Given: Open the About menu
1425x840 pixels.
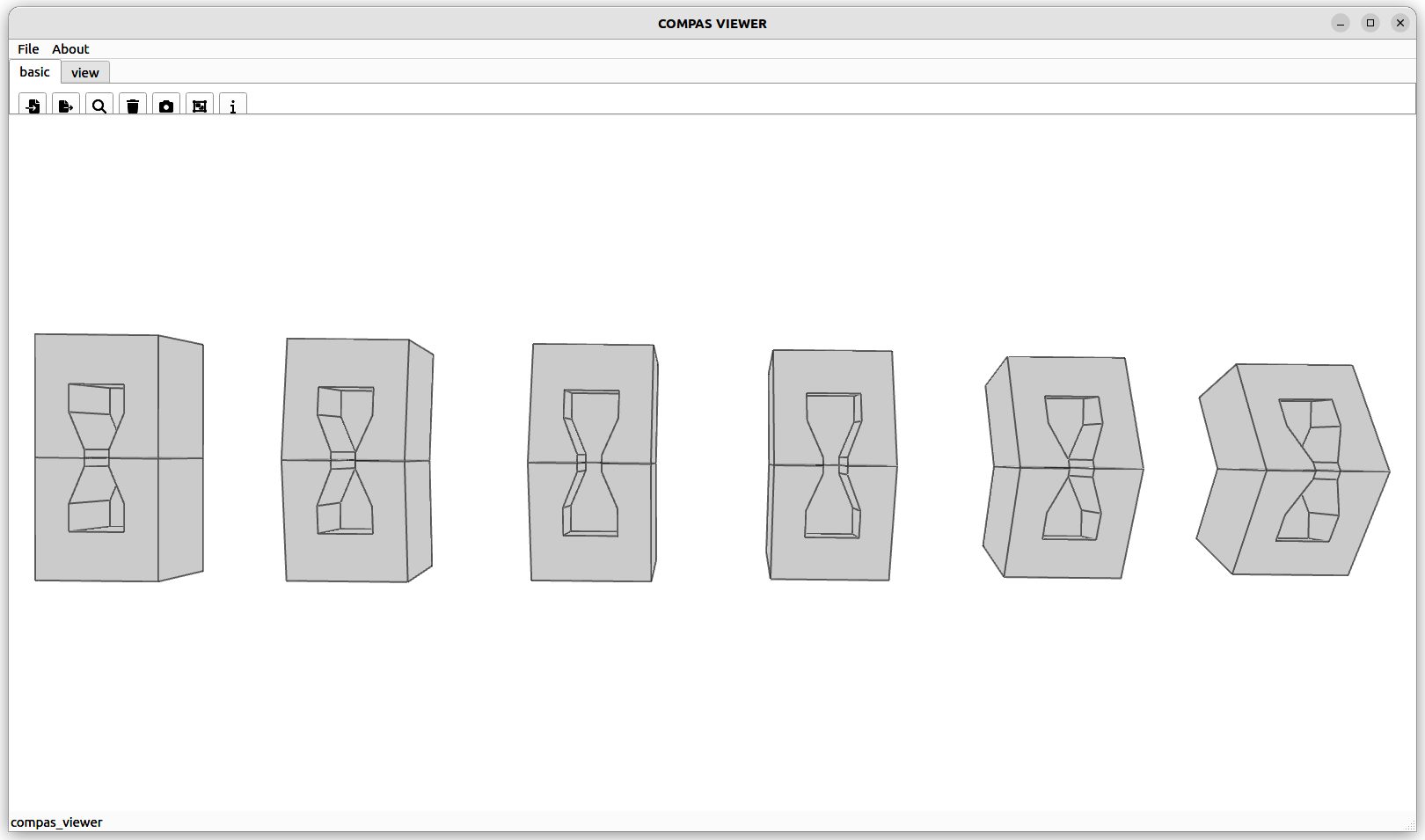Looking at the screenshot, I should [70, 49].
